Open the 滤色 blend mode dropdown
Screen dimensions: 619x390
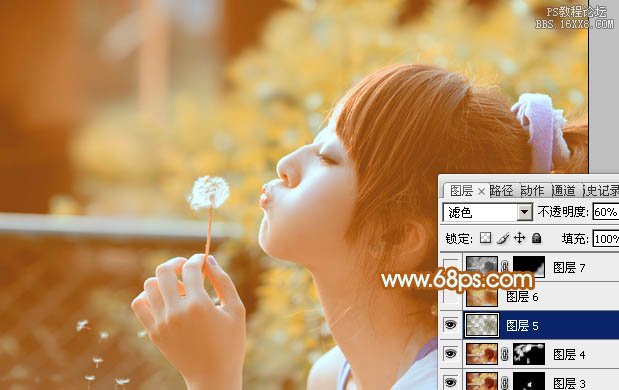(x=525, y=212)
